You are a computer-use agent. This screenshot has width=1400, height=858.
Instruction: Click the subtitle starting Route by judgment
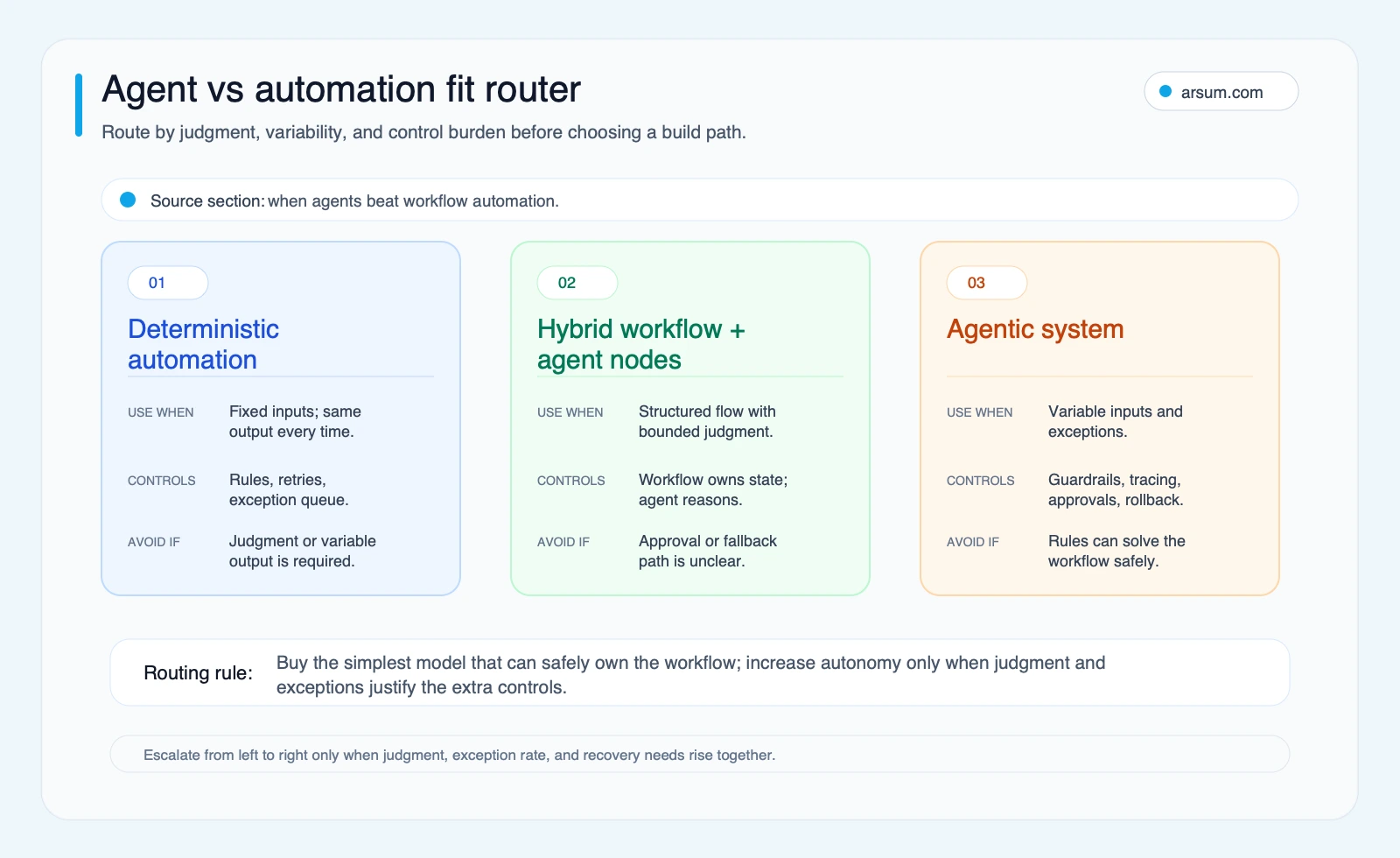click(x=423, y=132)
